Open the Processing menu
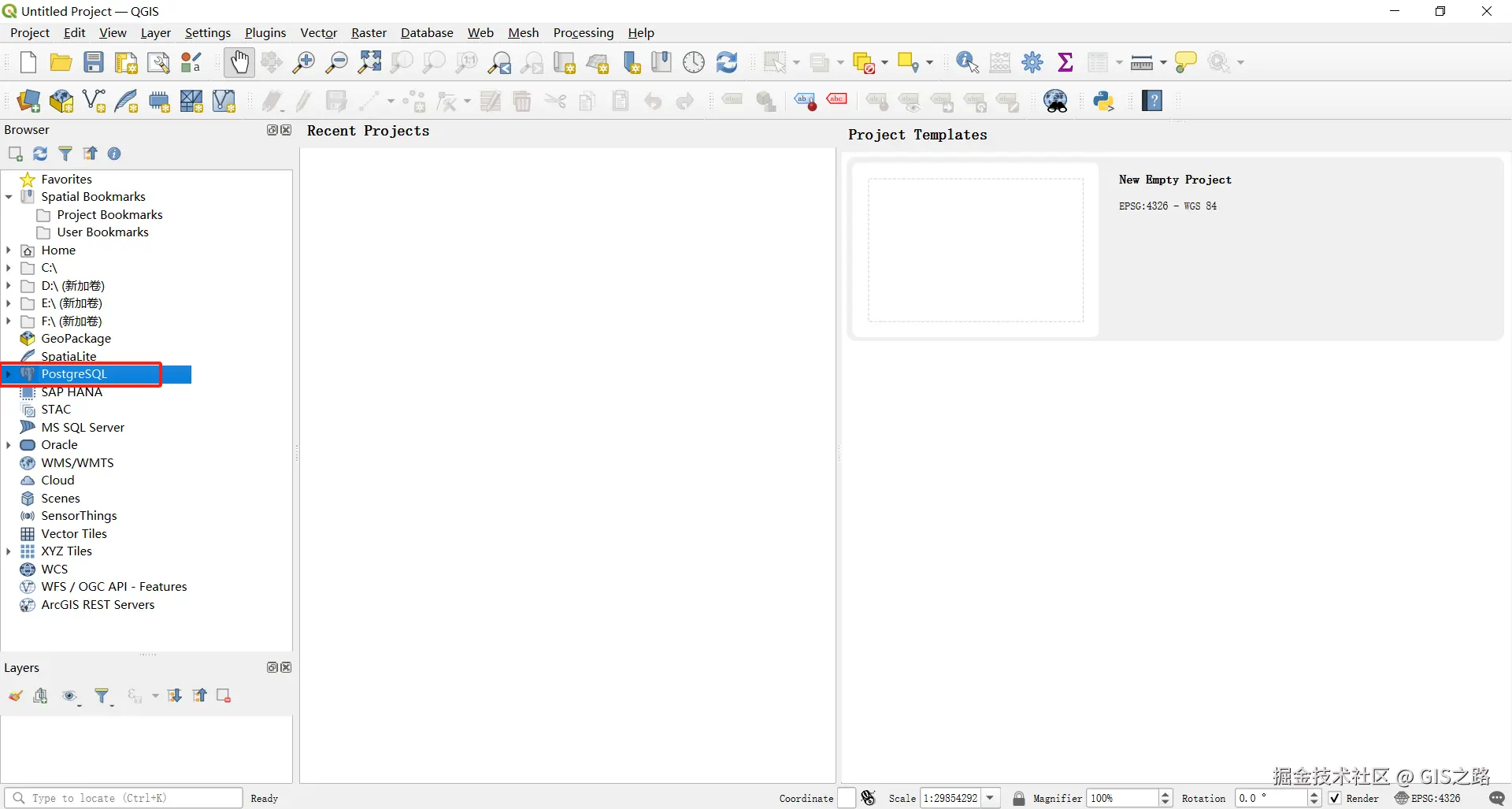 tap(584, 32)
